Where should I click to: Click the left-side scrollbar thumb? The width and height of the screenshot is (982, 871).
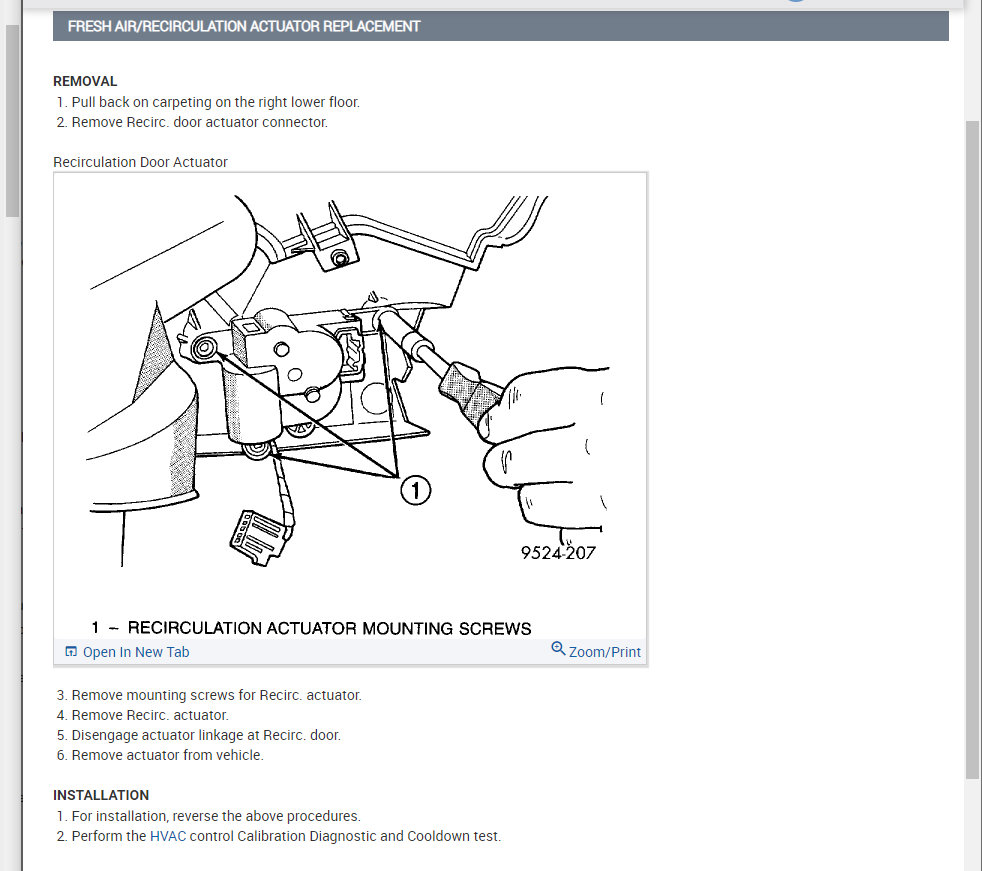13,121
